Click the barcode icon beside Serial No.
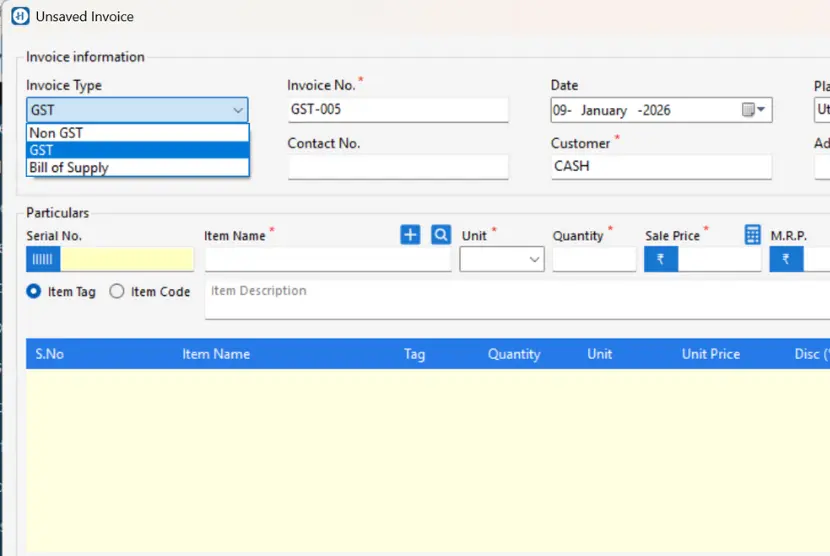This screenshot has width=830, height=556. tap(42, 260)
